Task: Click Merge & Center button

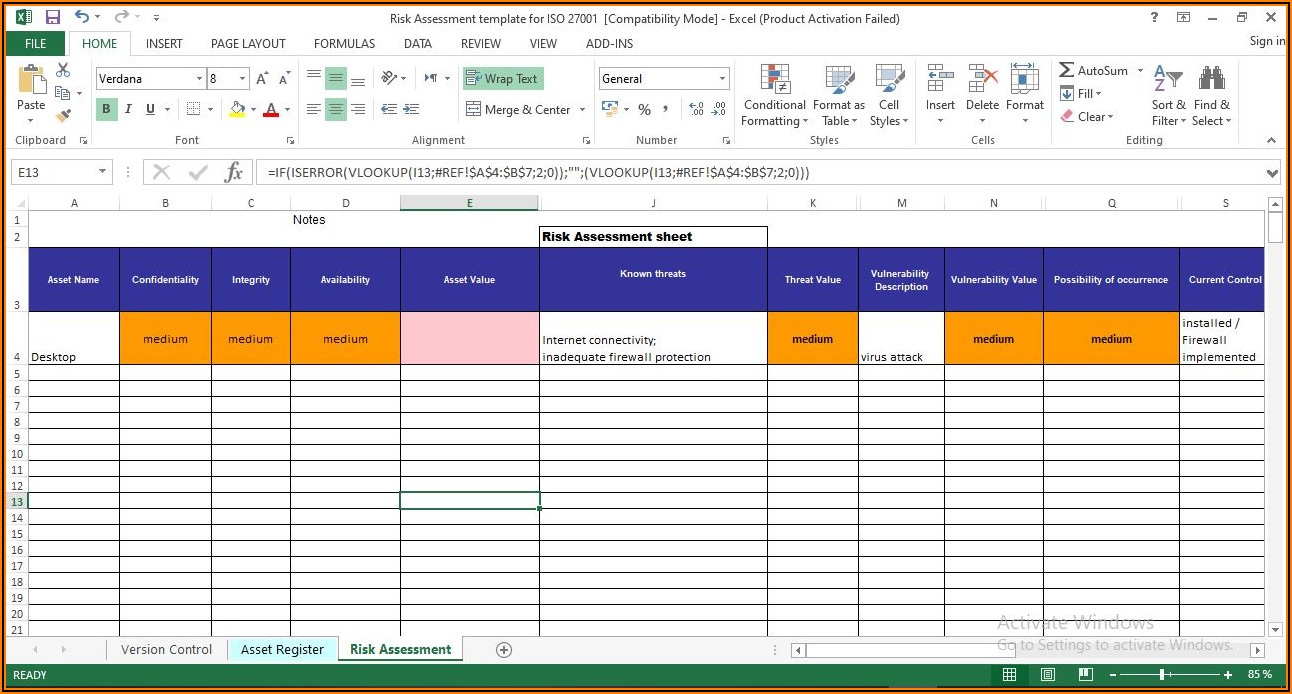Action: click(518, 110)
